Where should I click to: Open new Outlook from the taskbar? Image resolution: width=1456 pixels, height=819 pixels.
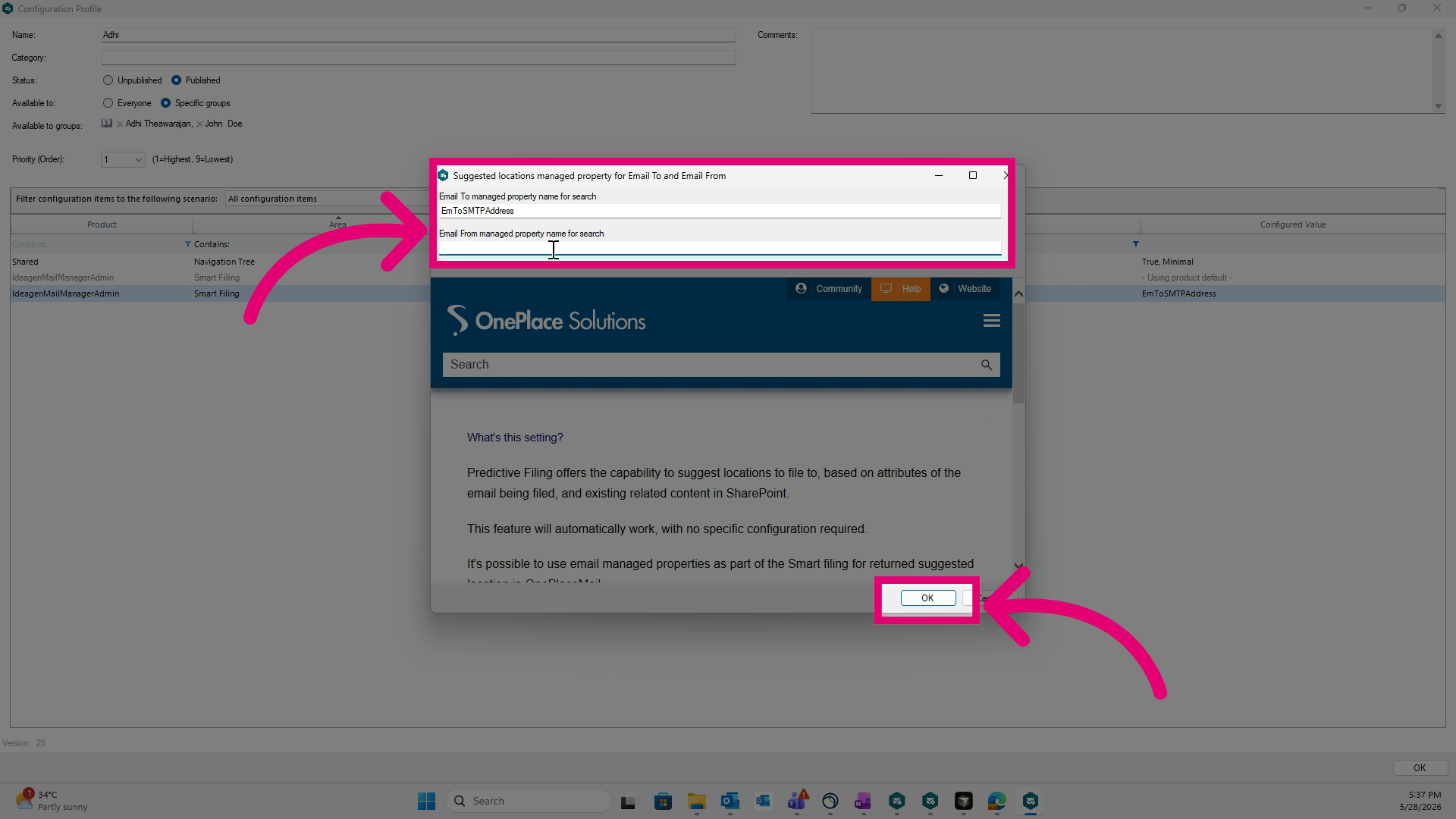coord(763,801)
